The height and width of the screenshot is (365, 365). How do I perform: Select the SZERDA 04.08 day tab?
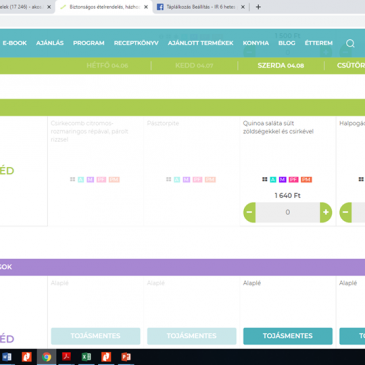coord(281,66)
